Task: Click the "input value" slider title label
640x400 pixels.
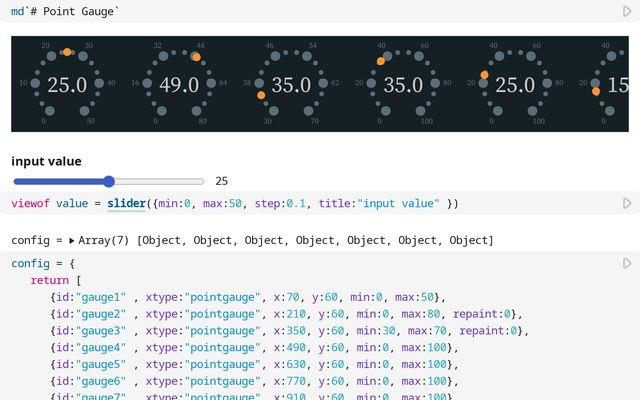Action: [46, 161]
